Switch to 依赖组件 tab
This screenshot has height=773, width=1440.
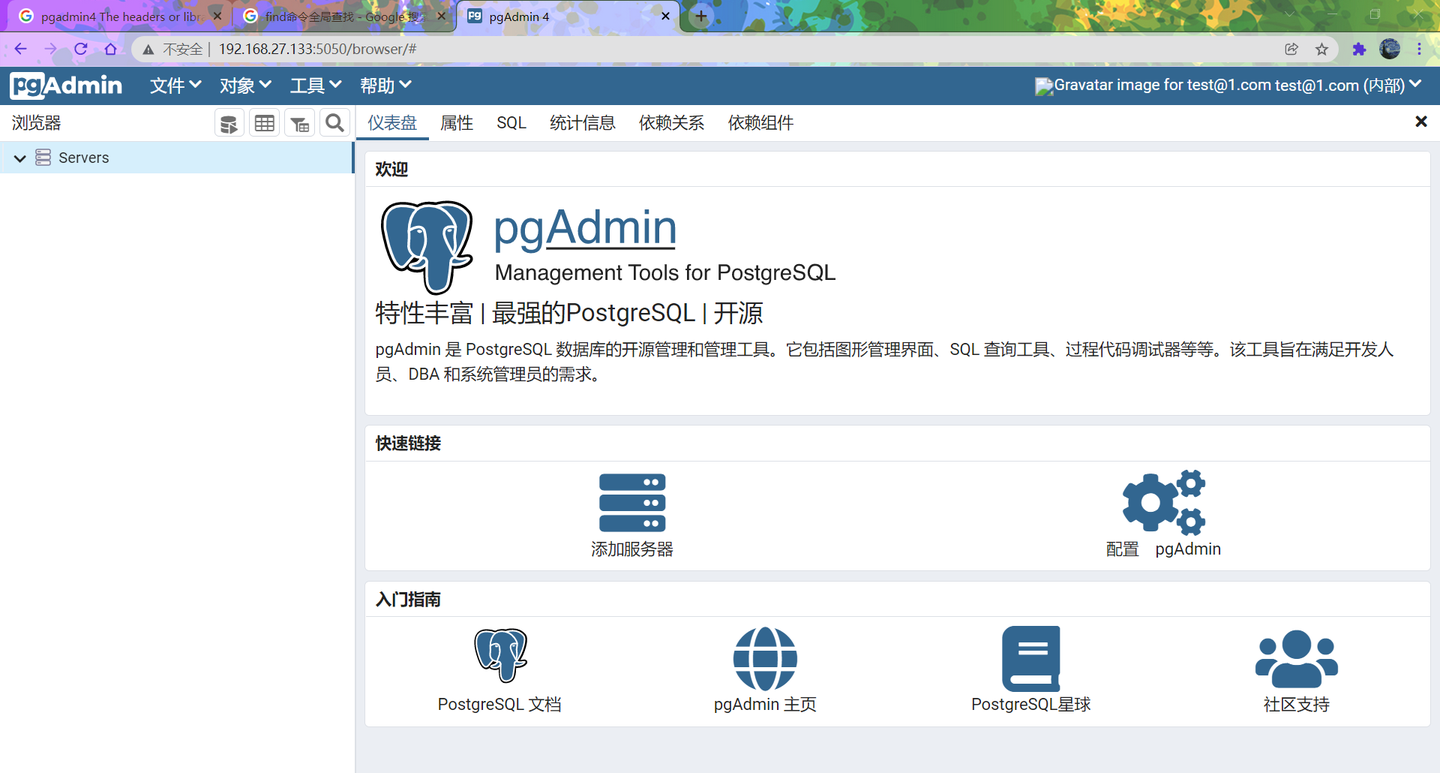pyautogui.click(x=761, y=123)
